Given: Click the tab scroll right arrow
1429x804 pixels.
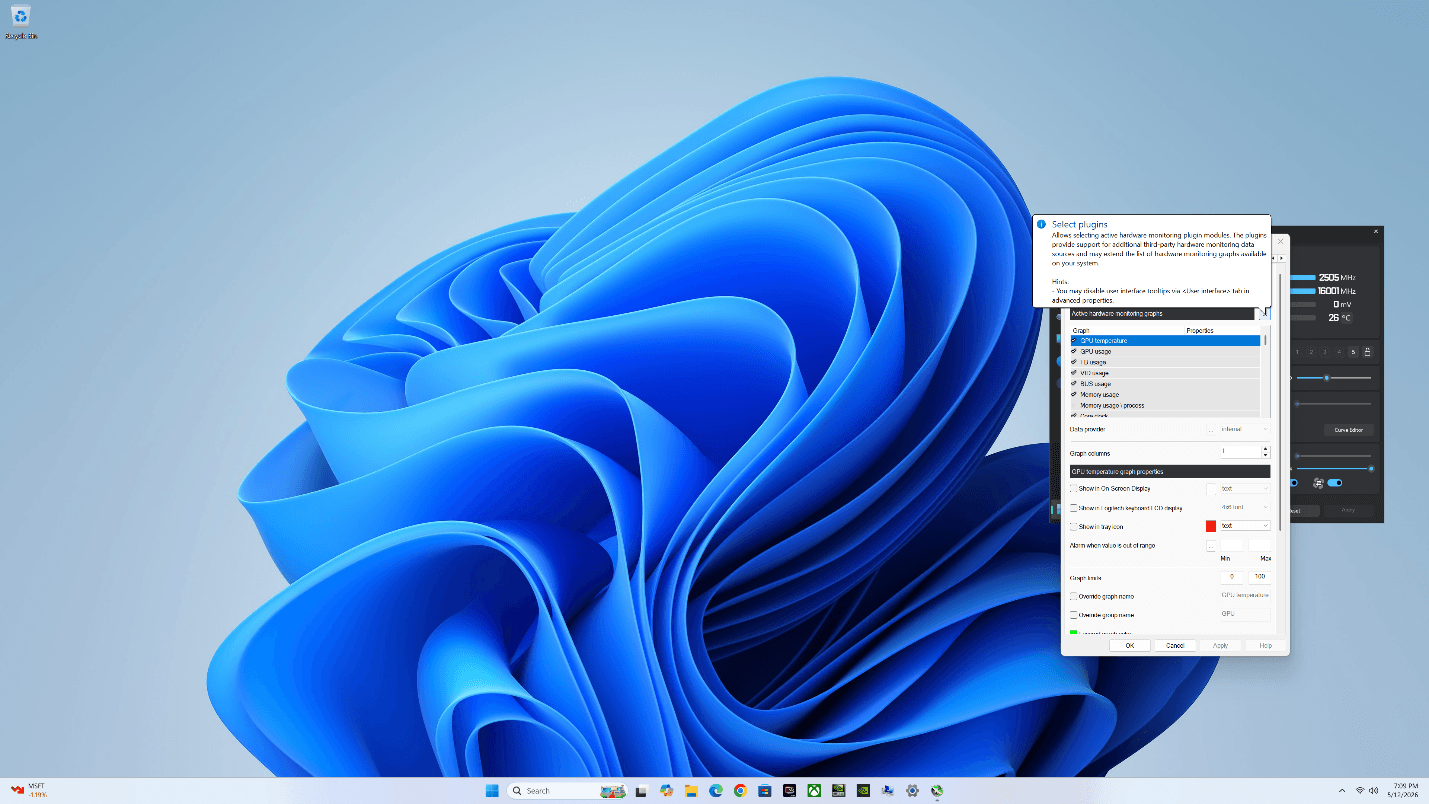Looking at the screenshot, I should pyautogui.click(x=1284, y=259).
